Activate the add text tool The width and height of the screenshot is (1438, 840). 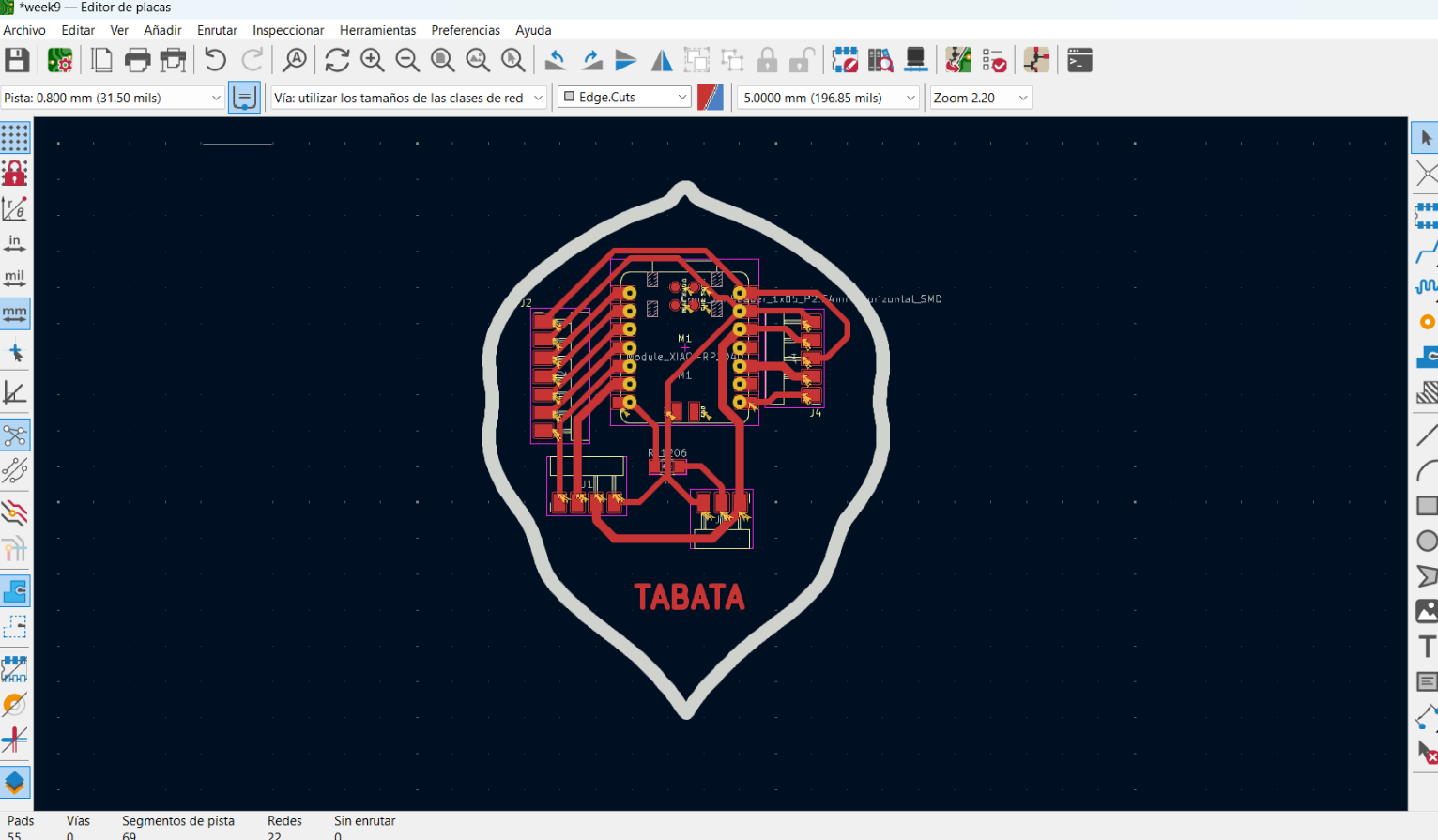[1426, 647]
